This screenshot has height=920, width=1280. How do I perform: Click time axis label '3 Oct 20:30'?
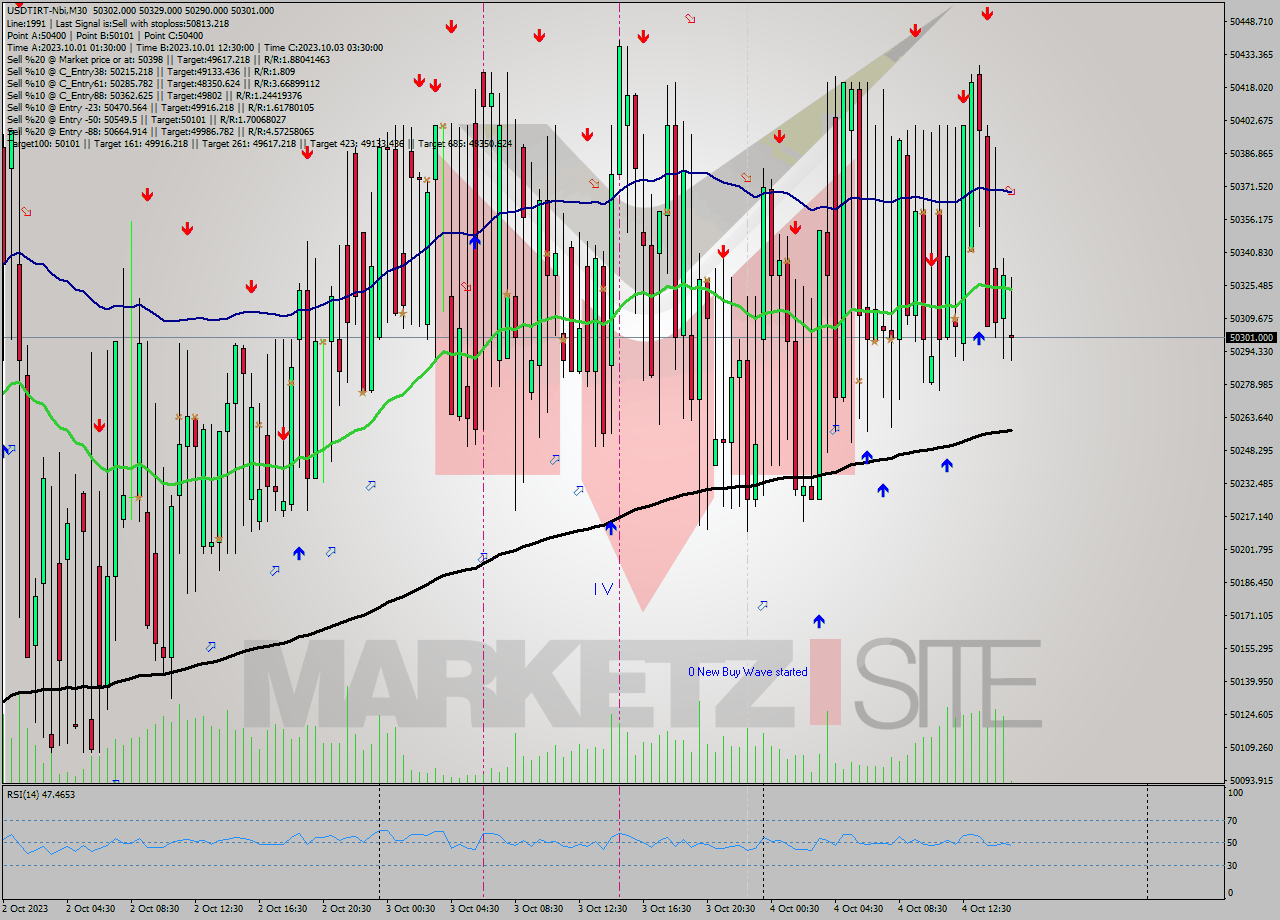(x=730, y=909)
